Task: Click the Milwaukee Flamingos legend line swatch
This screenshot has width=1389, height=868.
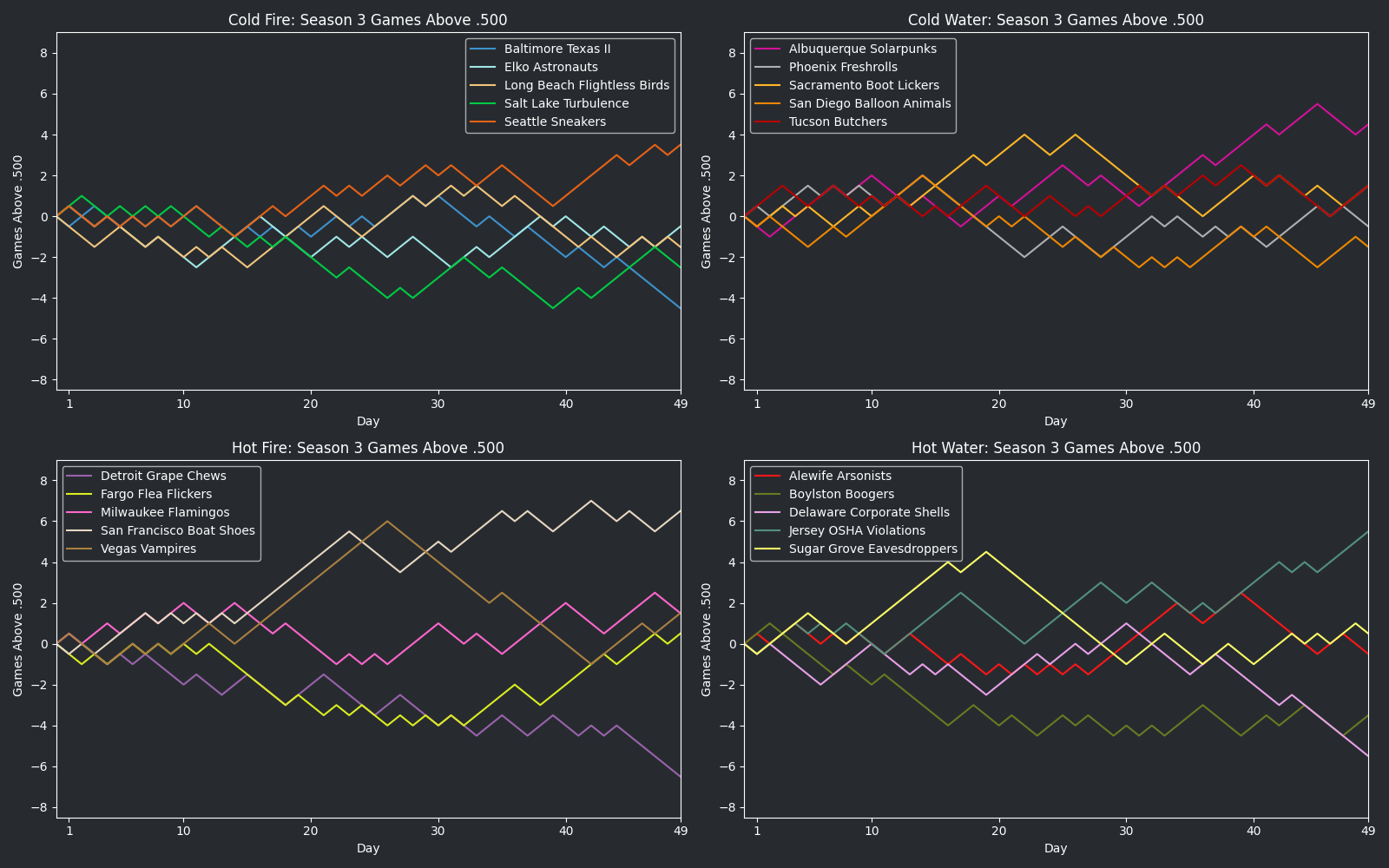Action: 81,512
